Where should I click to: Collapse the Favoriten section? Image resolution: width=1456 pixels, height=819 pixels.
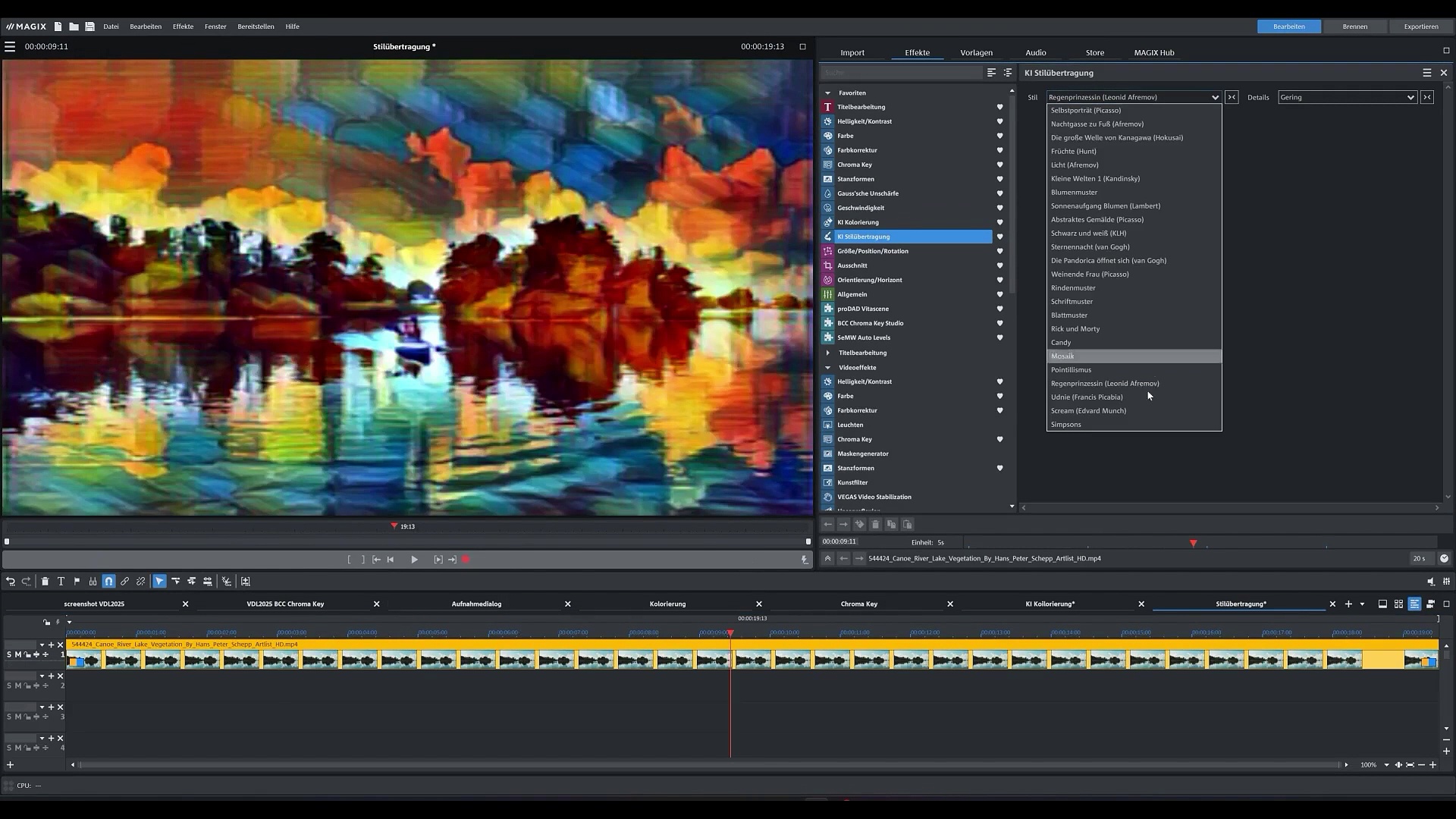click(x=827, y=93)
